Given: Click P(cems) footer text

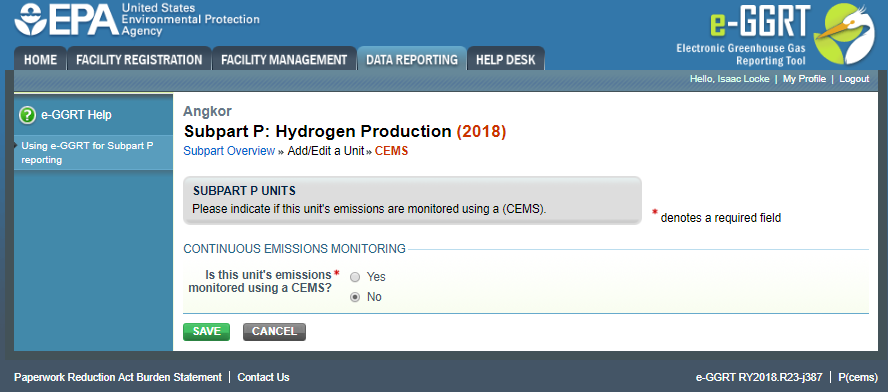Looking at the screenshot, I should 858,377.
